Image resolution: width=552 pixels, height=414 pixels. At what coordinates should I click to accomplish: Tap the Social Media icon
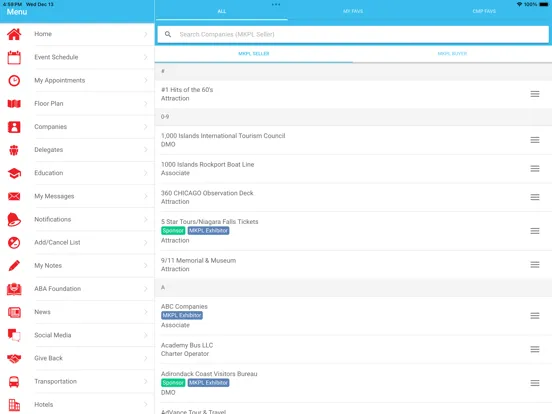(14, 335)
